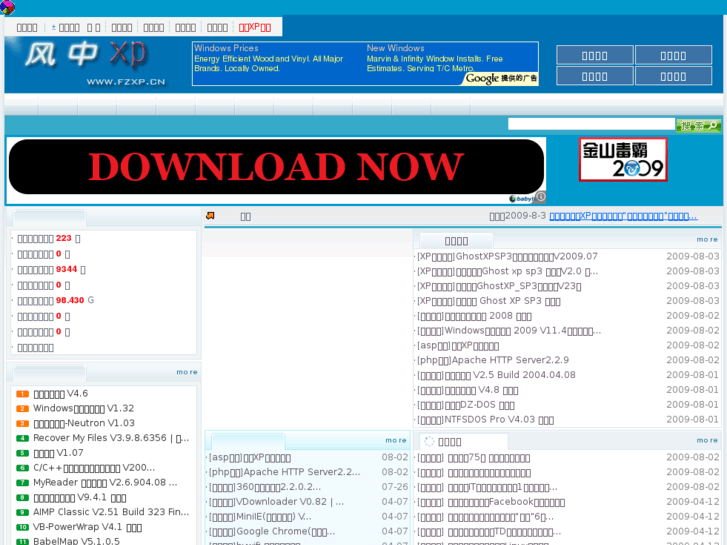The width and height of the screenshot is (727, 545).
Task: Click the green rank badge number 5
Action: 22,453
